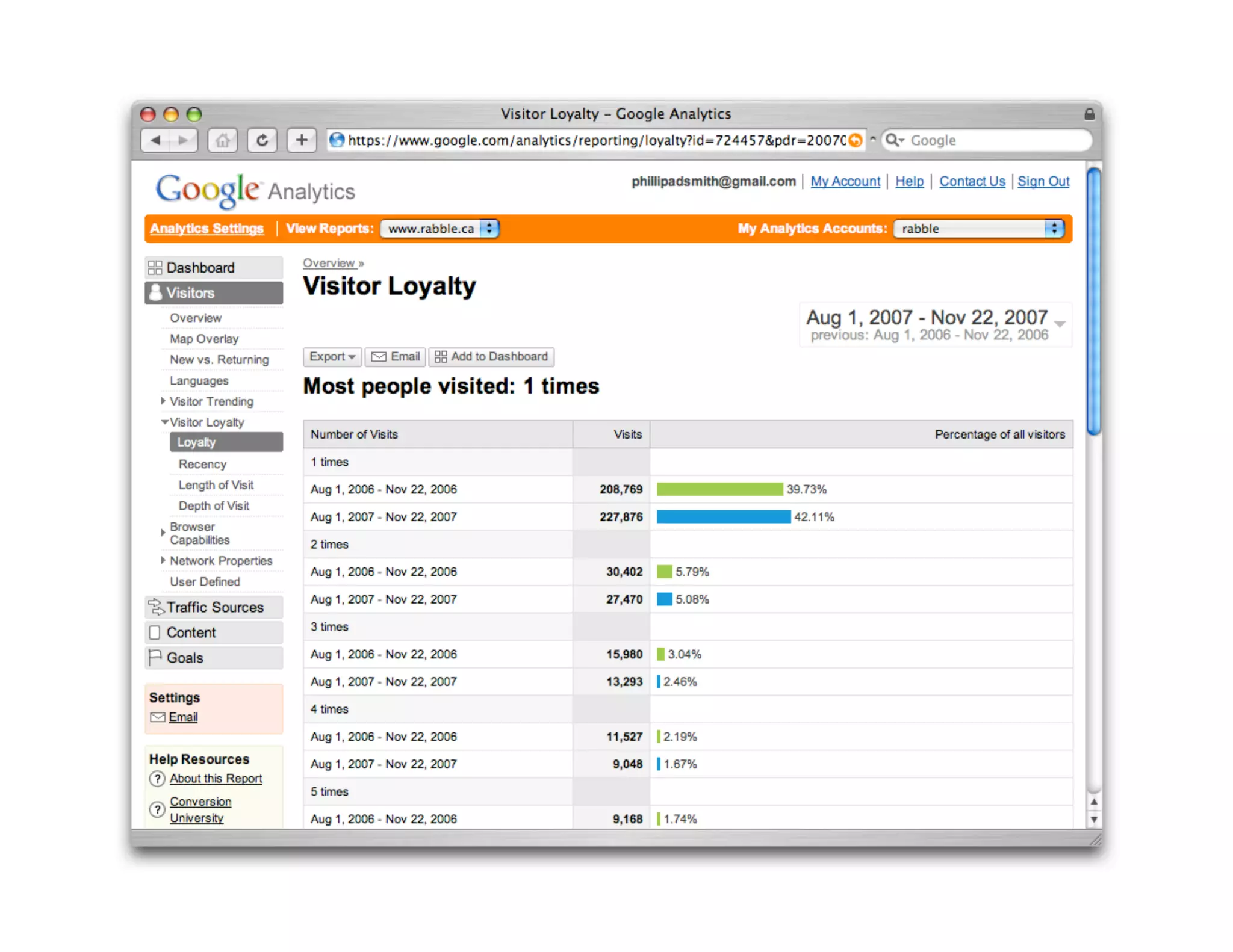The height and width of the screenshot is (952, 1233).
Task: Open the Analytics Settings link
Action: click(207, 229)
